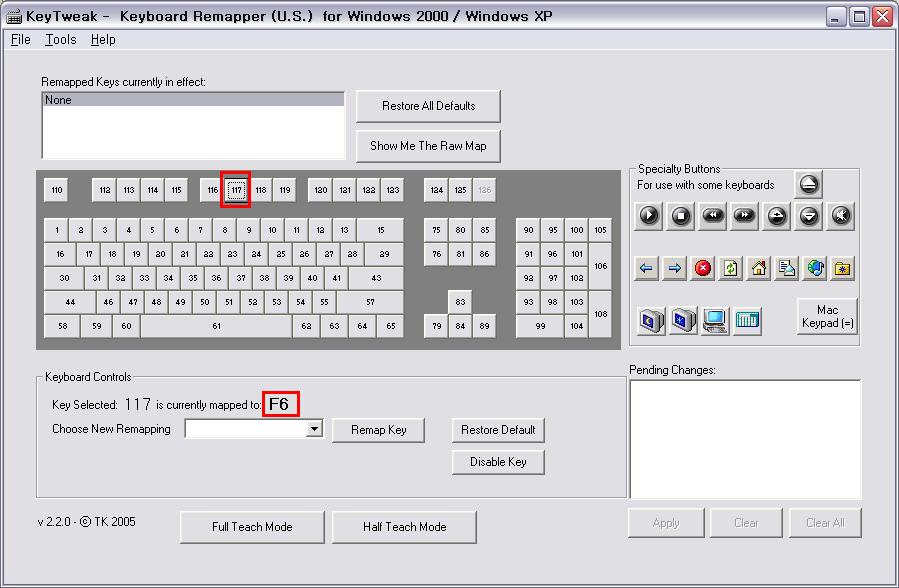
Task: Click the Disable Key button
Action: click(498, 462)
